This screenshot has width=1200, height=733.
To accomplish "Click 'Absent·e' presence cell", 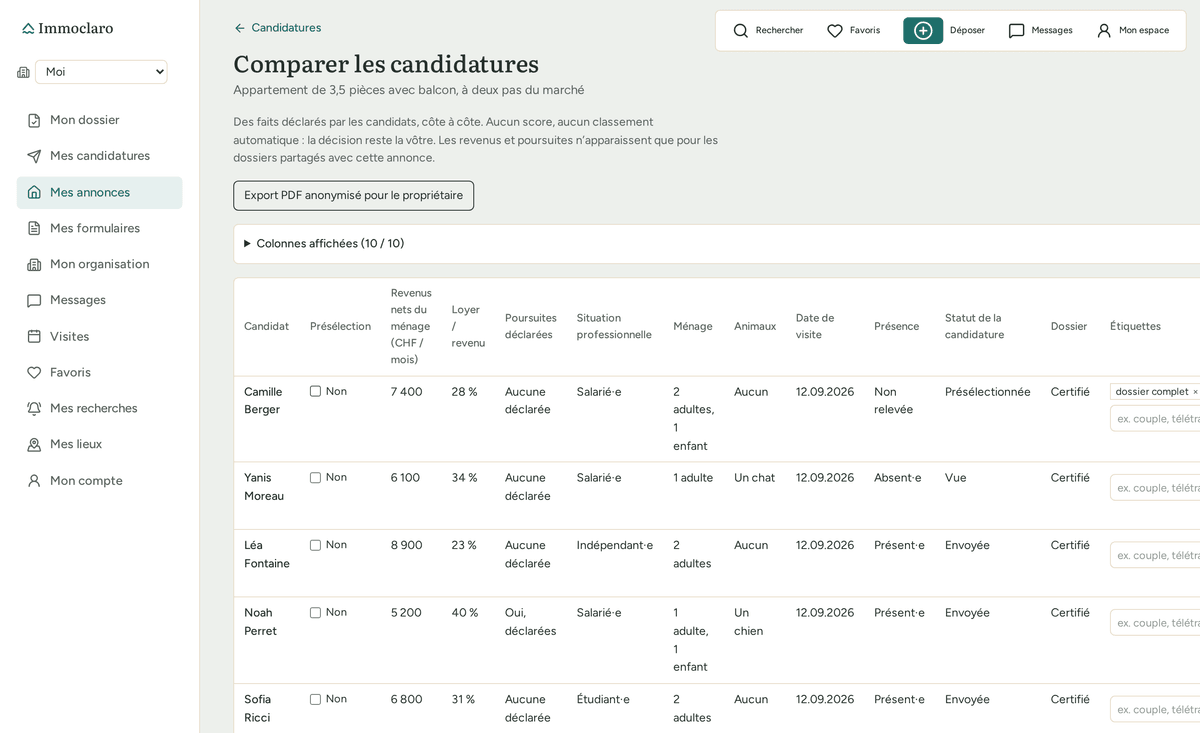I will 898,478.
